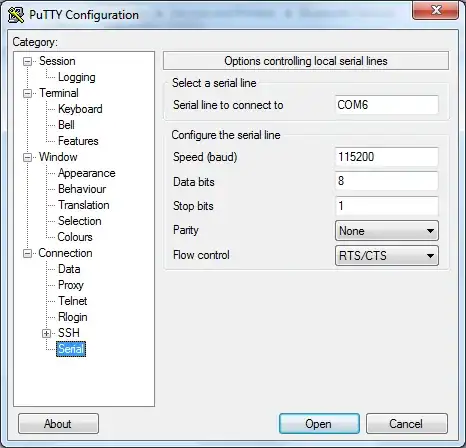
Task: Click the 'Options controlling local serial lines' header
Action: pyautogui.click(x=306, y=61)
